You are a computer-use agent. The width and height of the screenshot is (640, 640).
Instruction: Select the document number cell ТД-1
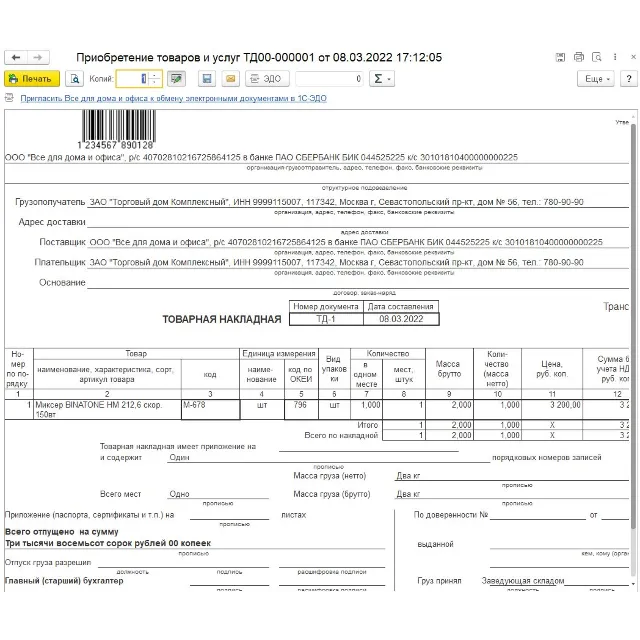click(x=326, y=319)
